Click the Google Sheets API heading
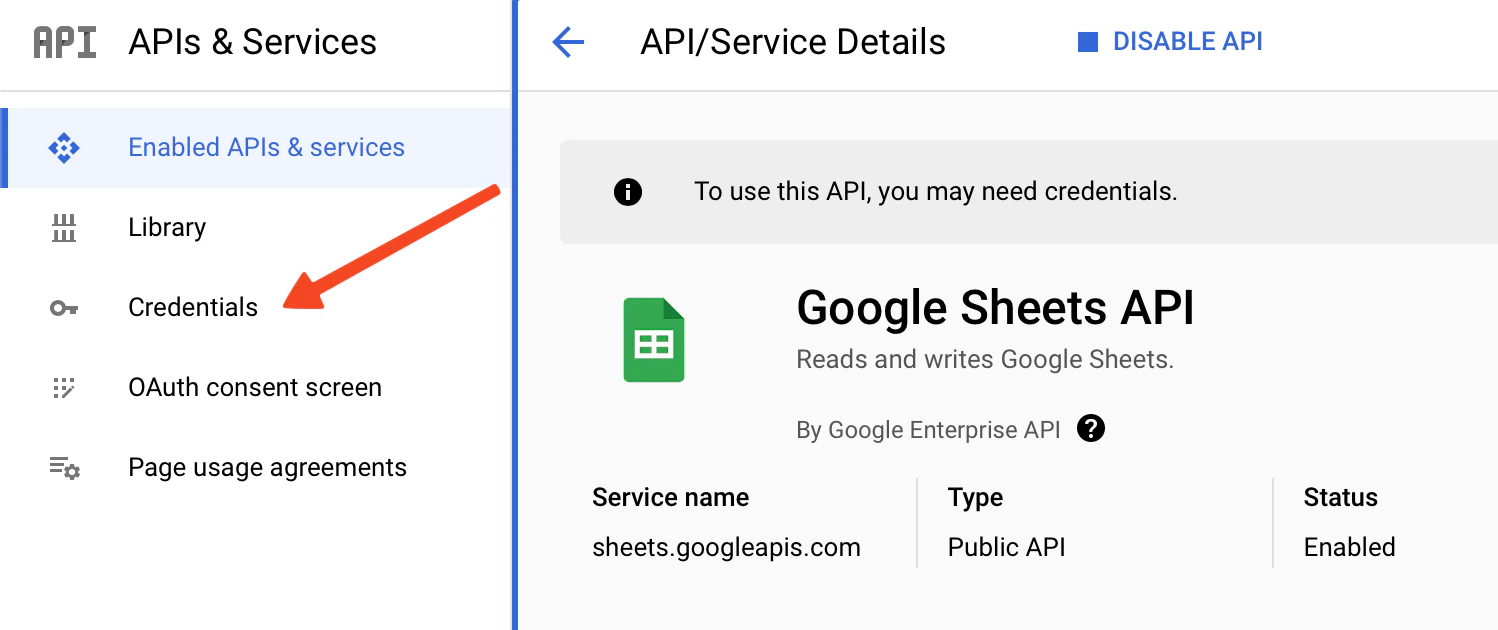The height and width of the screenshot is (630, 1498). click(995, 308)
